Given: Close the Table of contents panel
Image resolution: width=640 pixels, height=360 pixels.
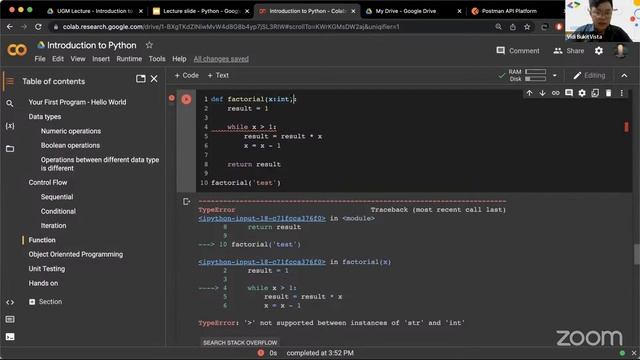Looking at the screenshot, I should point(154,78).
